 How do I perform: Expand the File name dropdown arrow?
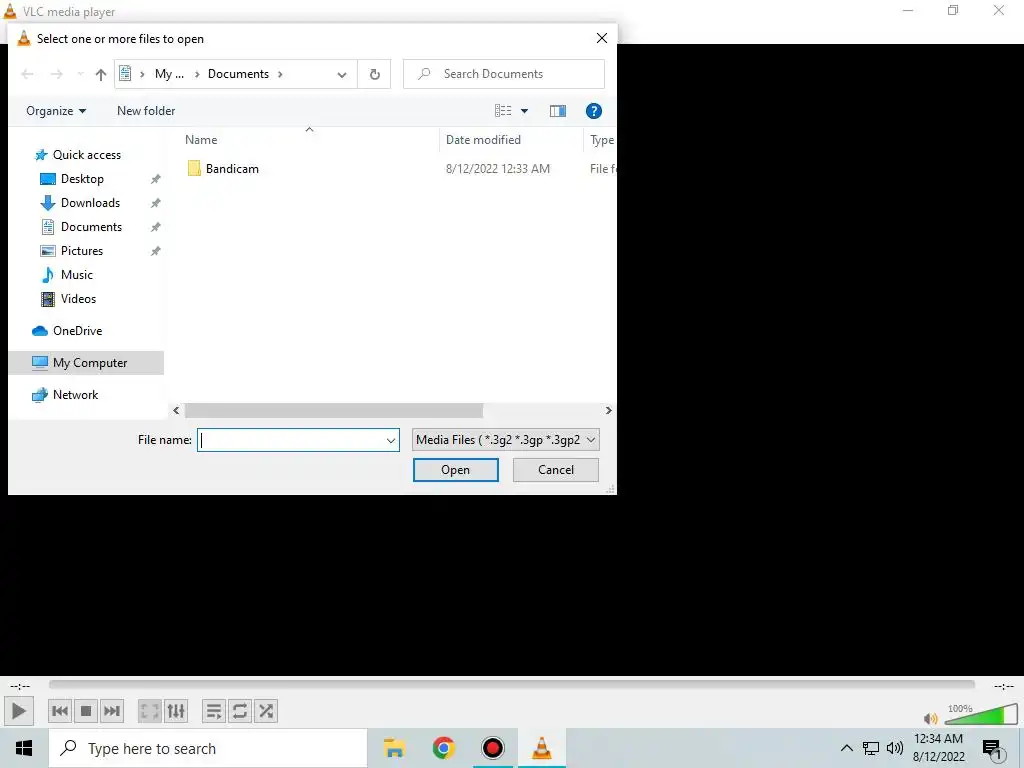click(391, 440)
